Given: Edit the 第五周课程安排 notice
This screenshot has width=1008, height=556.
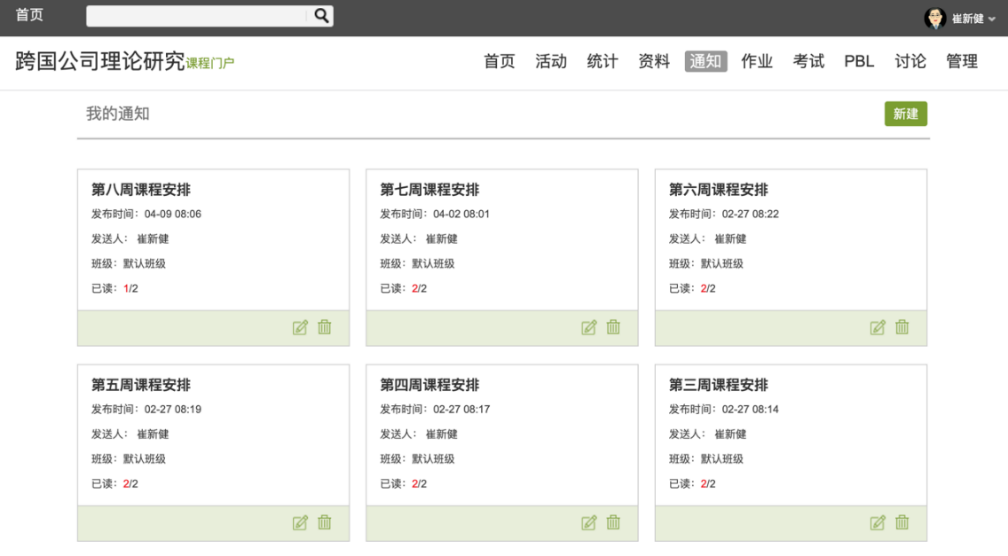Looking at the screenshot, I should tap(300, 523).
